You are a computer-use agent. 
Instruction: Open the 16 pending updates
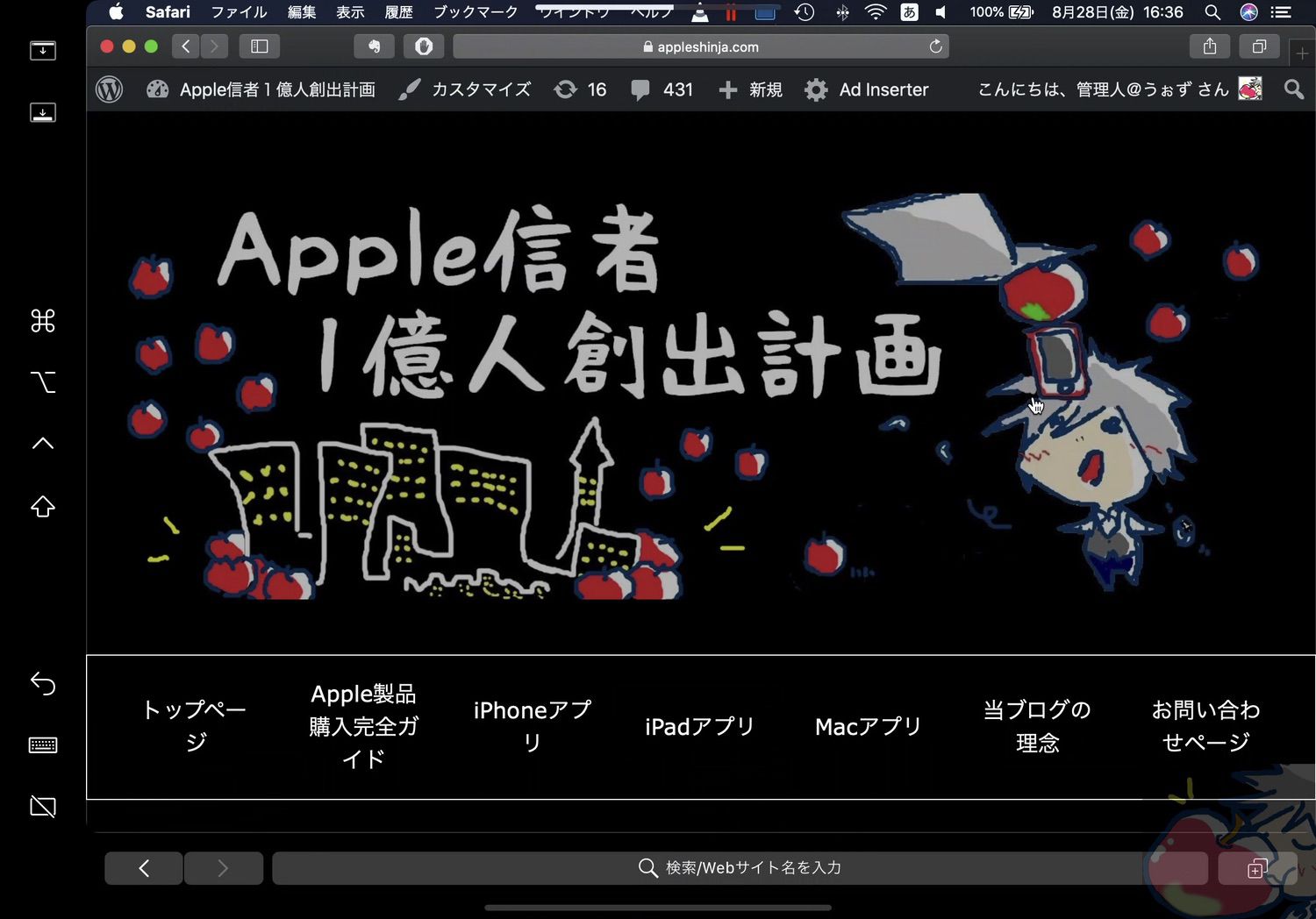(580, 89)
